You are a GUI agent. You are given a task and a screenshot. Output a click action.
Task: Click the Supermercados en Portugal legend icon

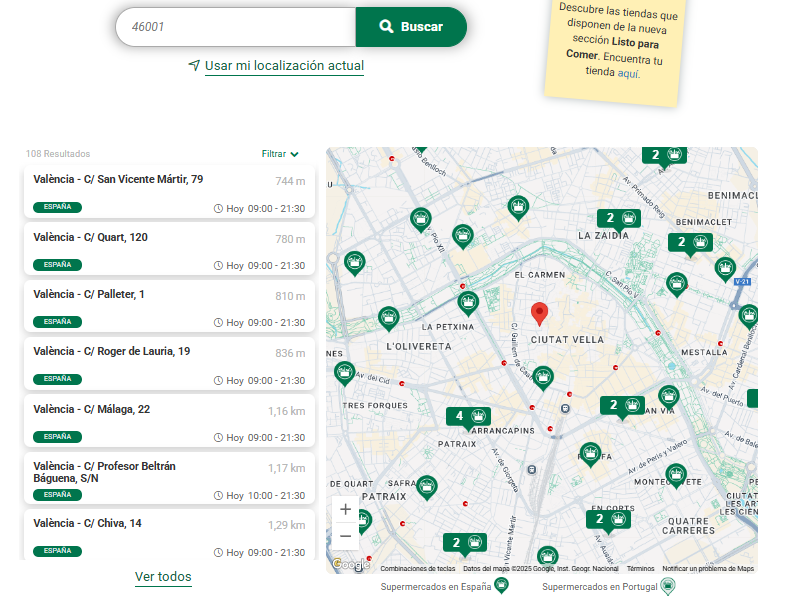tap(668, 586)
